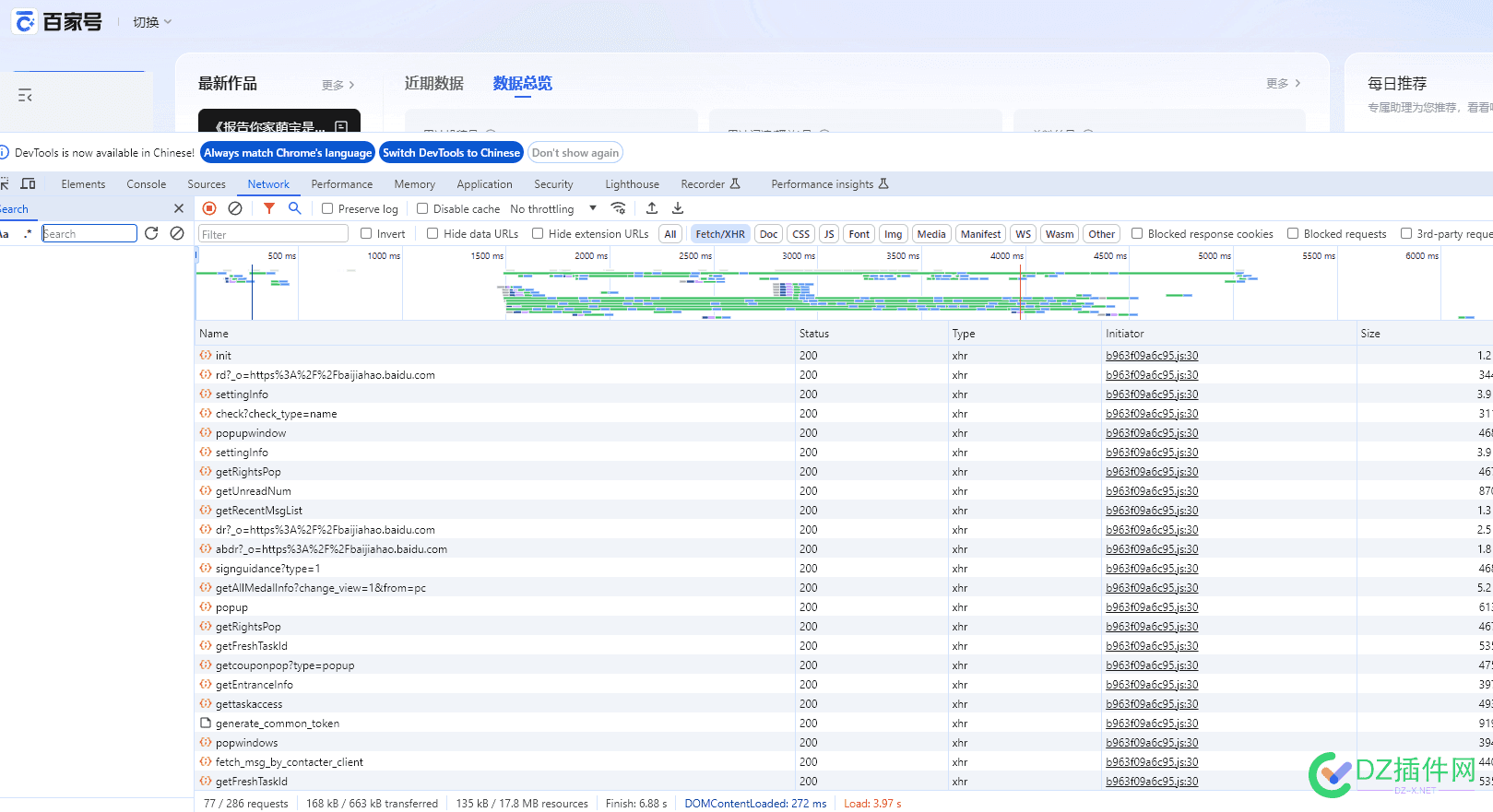Open initiator link for init request
The width and height of the screenshot is (1493, 812).
click(x=1152, y=355)
